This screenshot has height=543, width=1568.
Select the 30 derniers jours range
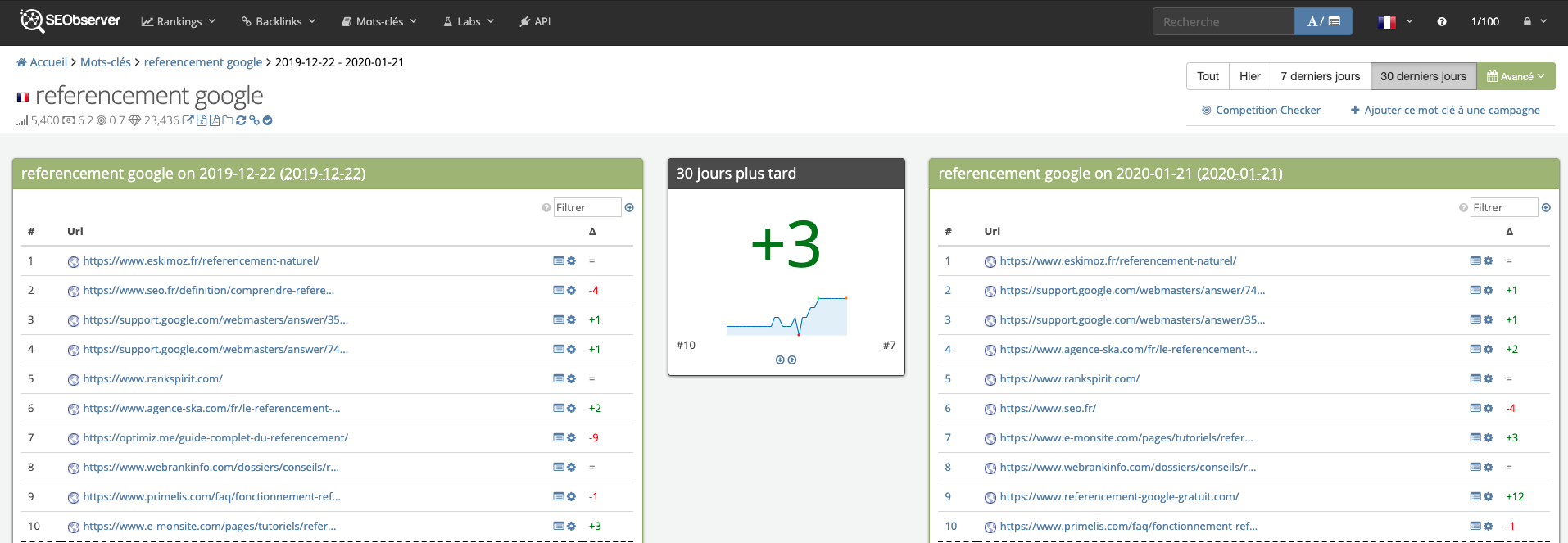[x=1424, y=76]
